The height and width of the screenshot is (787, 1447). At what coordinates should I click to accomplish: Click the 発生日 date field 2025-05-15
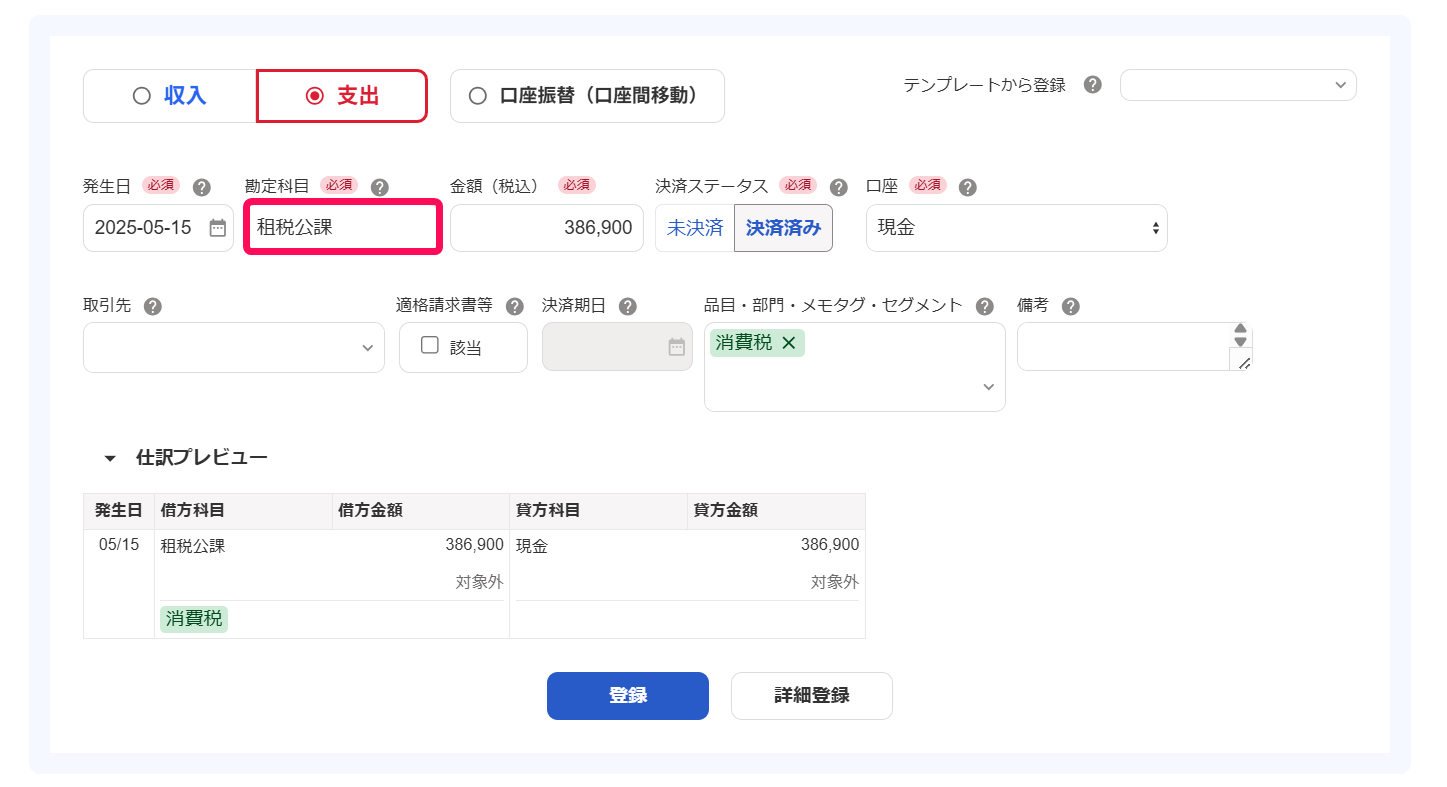[158, 228]
